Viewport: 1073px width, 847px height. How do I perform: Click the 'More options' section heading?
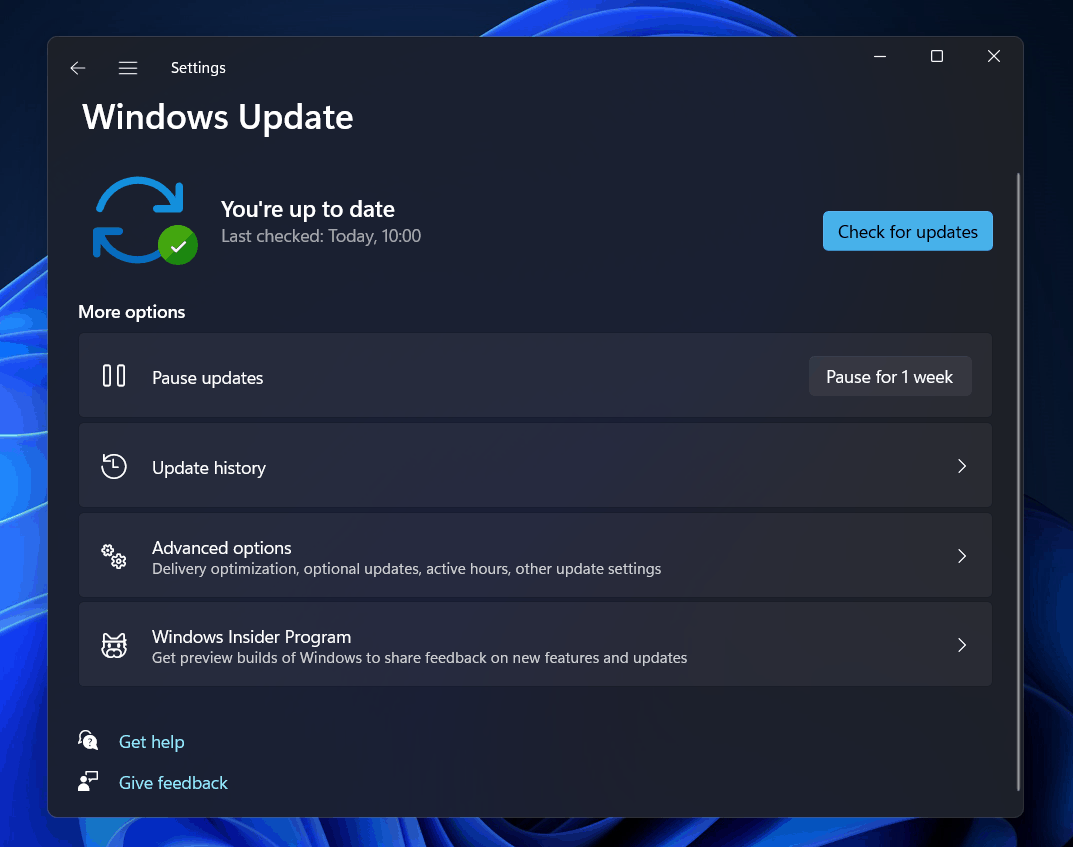[131, 312]
